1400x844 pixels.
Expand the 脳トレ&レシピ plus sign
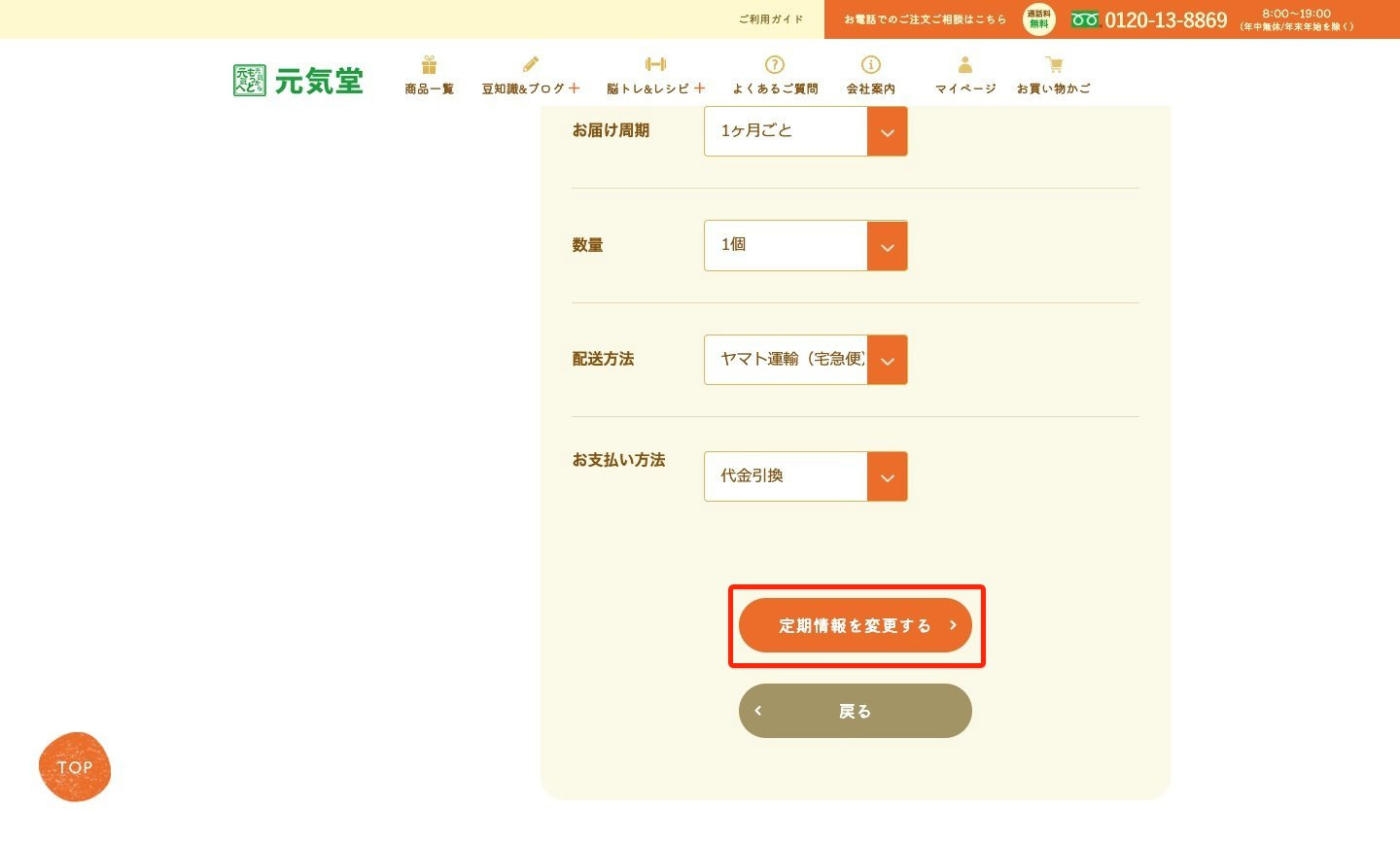click(699, 88)
